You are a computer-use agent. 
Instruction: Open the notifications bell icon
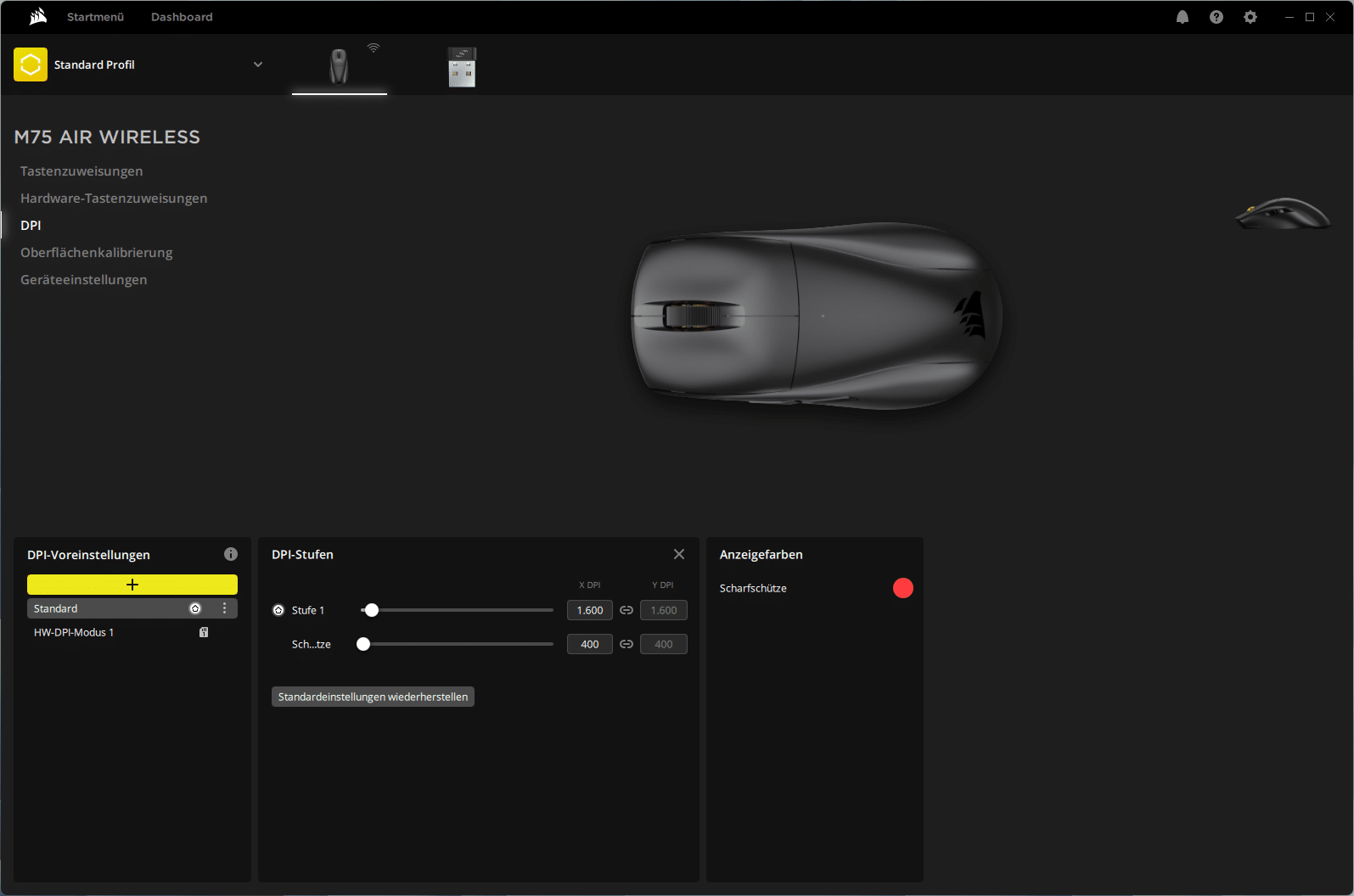click(1182, 17)
